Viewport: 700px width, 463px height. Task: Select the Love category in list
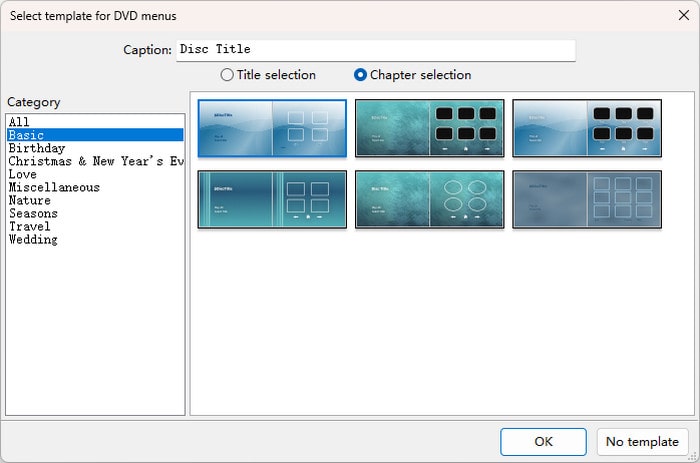coord(23,174)
